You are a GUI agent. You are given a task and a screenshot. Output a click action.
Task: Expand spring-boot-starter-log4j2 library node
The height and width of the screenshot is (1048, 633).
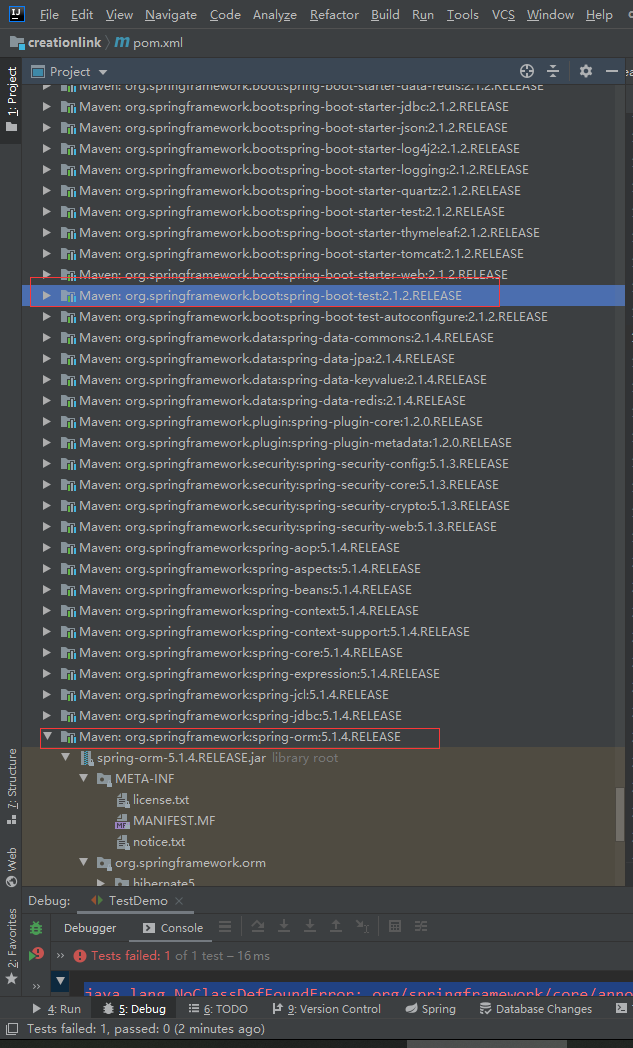coord(46,148)
